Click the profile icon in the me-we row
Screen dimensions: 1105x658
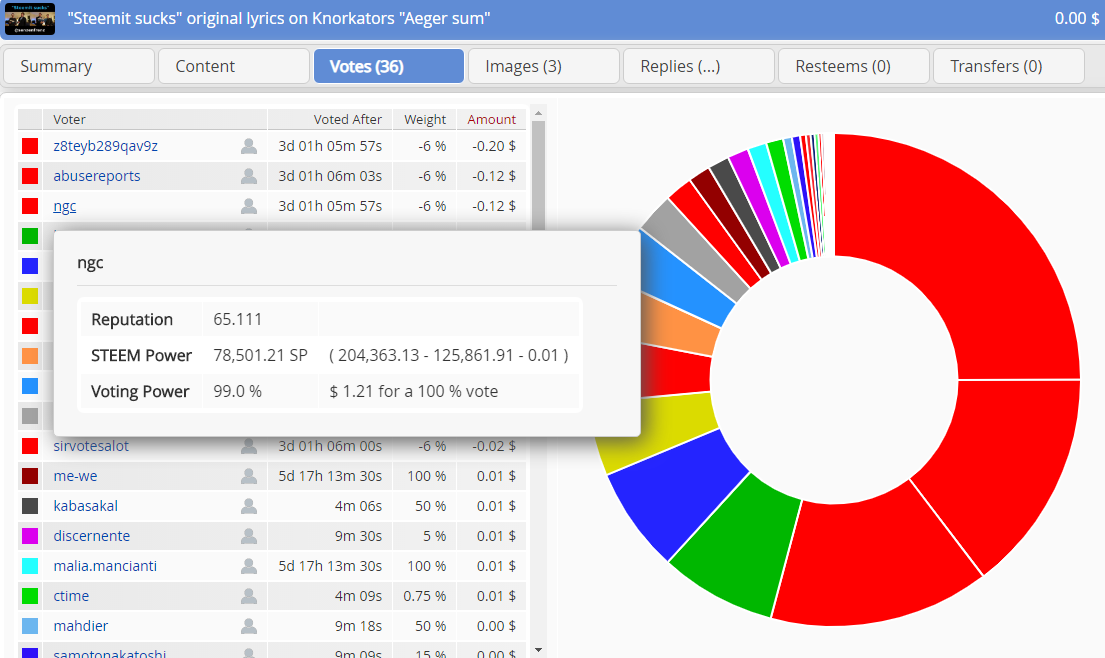click(x=249, y=476)
